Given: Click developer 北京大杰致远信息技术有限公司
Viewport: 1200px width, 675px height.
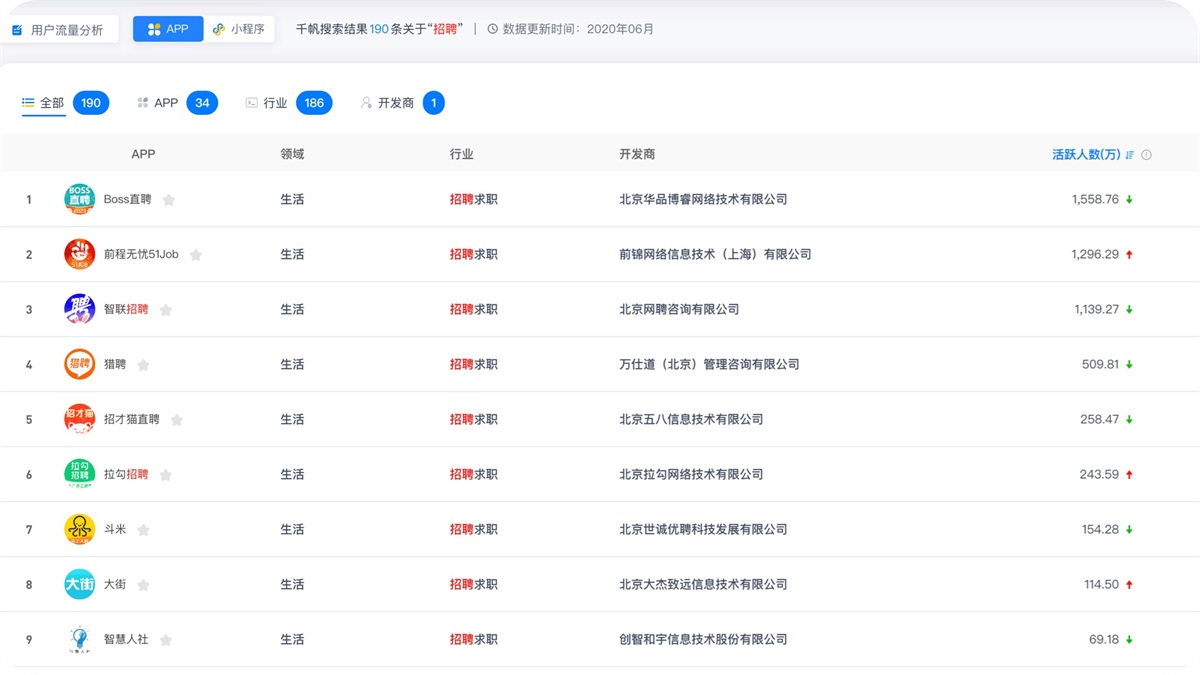Looking at the screenshot, I should coord(703,584).
